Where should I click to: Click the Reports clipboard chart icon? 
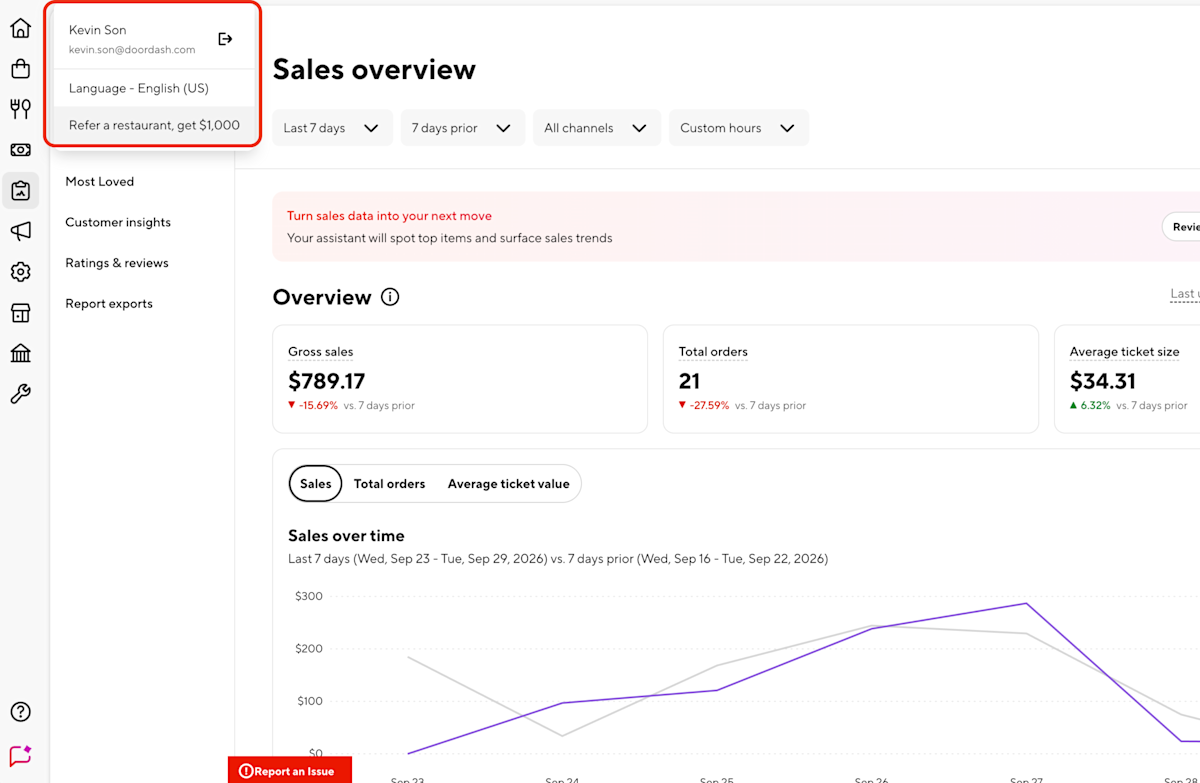coord(20,190)
